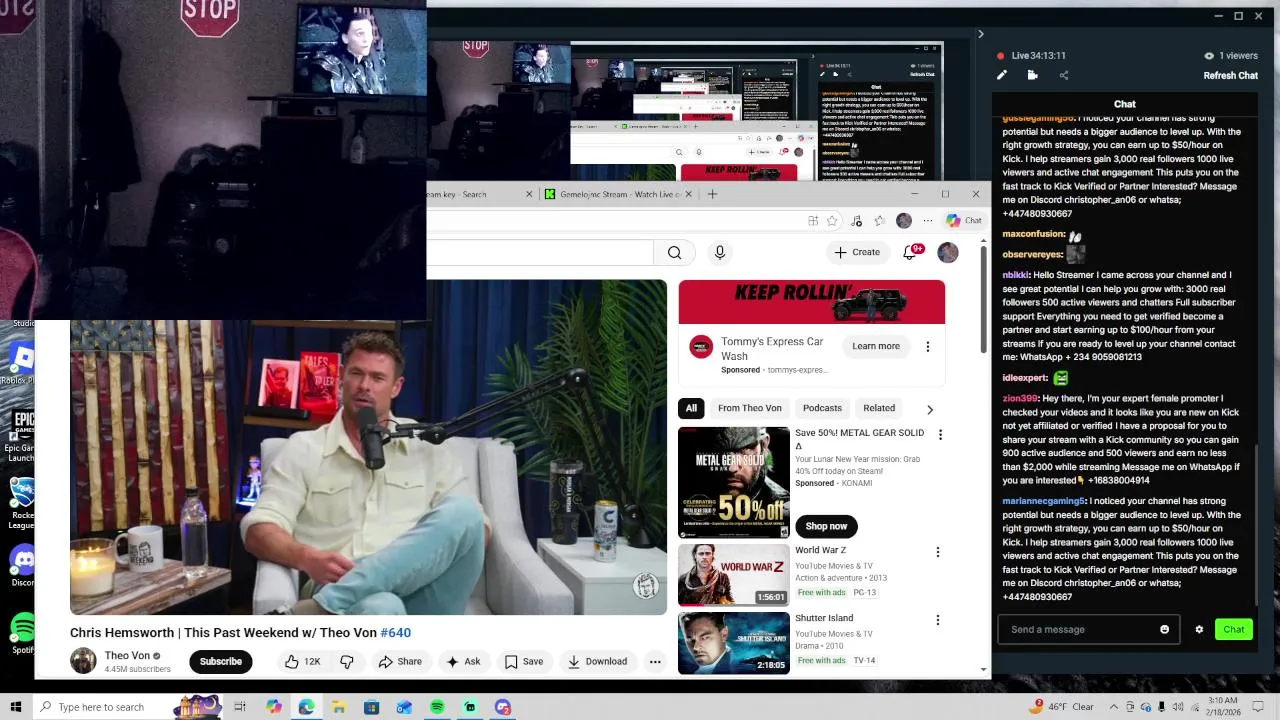Open a new Edge tab

[x=712, y=194]
